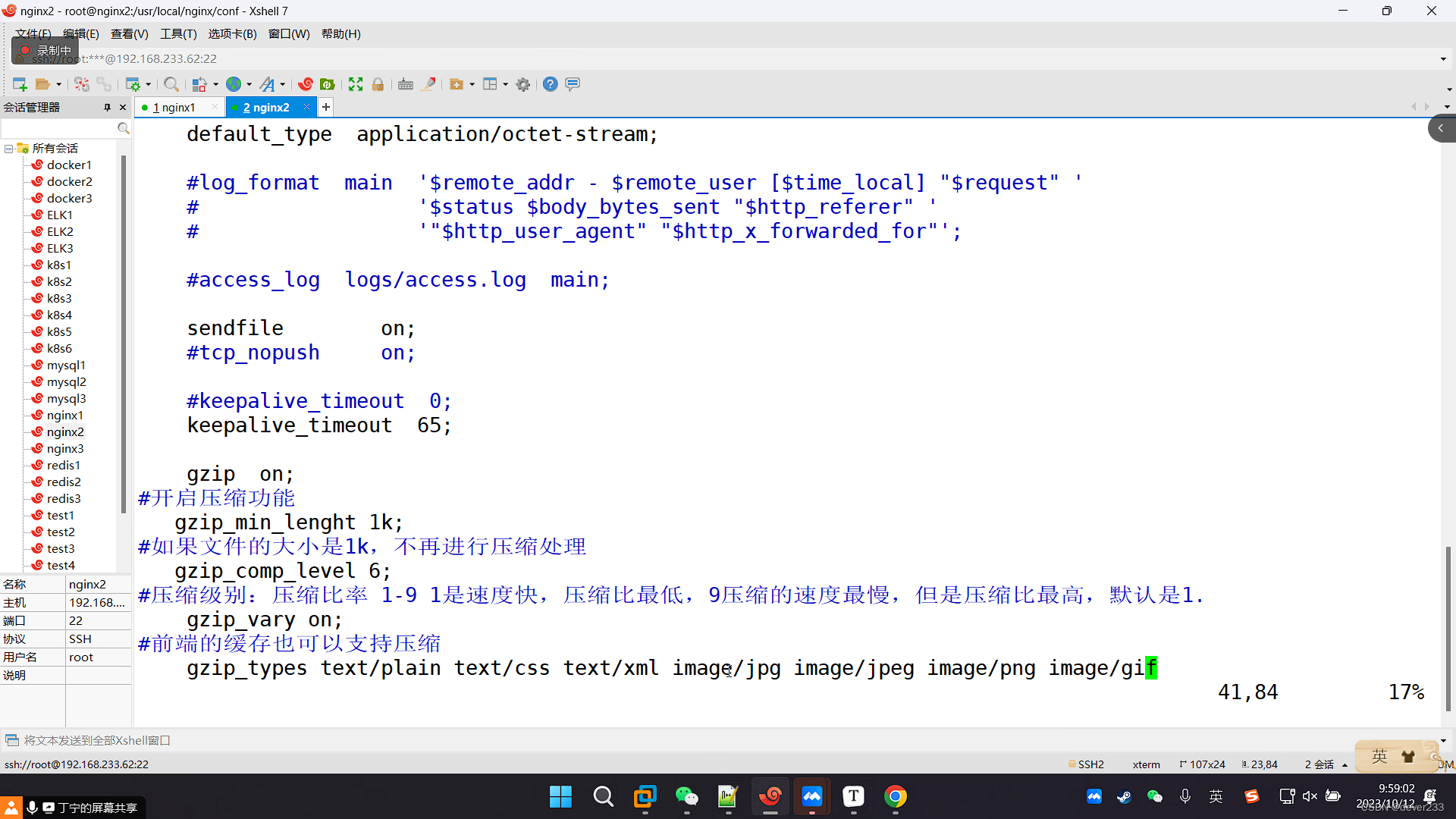The image size is (1456, 819).
Task: Click the new session icon in toolbar
Action: [20, 84]
